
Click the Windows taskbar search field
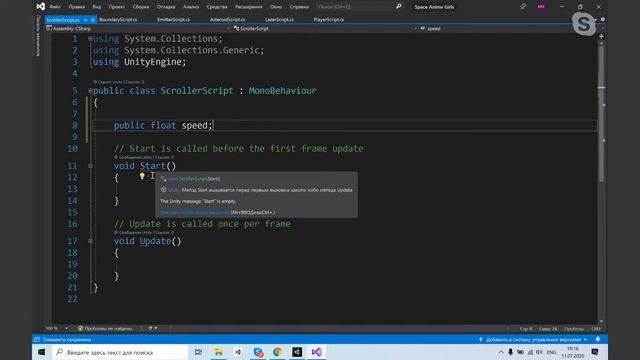pyautogui.click(x=120, y=352)
